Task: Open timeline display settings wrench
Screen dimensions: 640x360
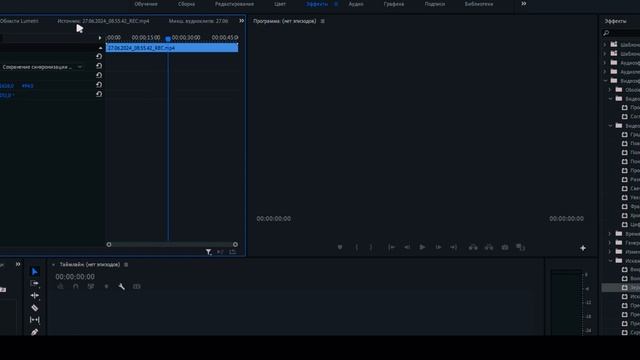Action: (121, 287)
